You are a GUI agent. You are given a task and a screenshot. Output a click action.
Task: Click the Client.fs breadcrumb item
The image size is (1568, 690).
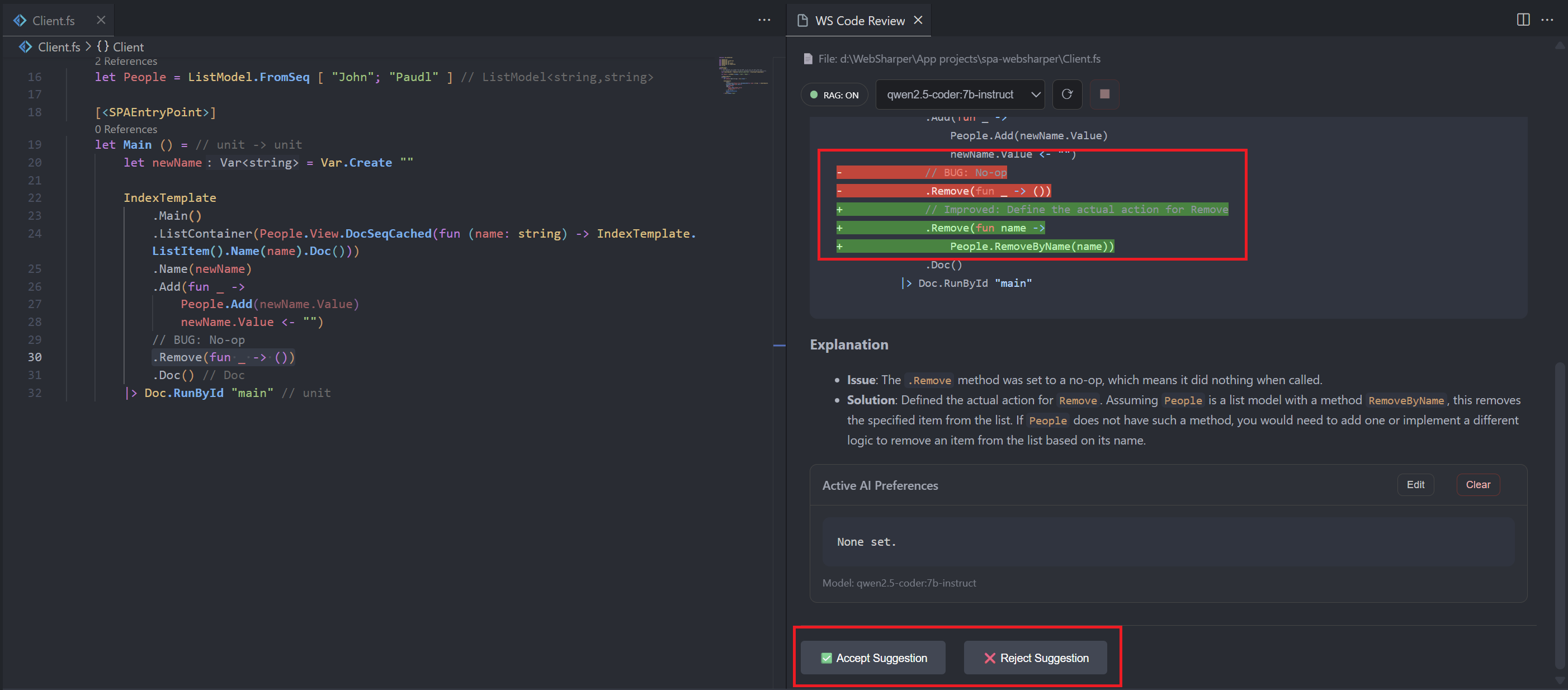coord(58,47)
